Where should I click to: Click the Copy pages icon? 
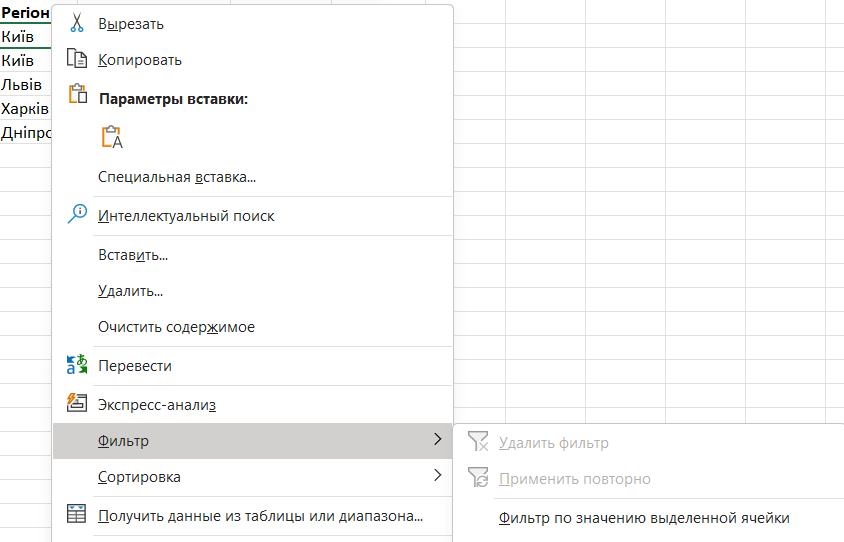click(77, 59)
